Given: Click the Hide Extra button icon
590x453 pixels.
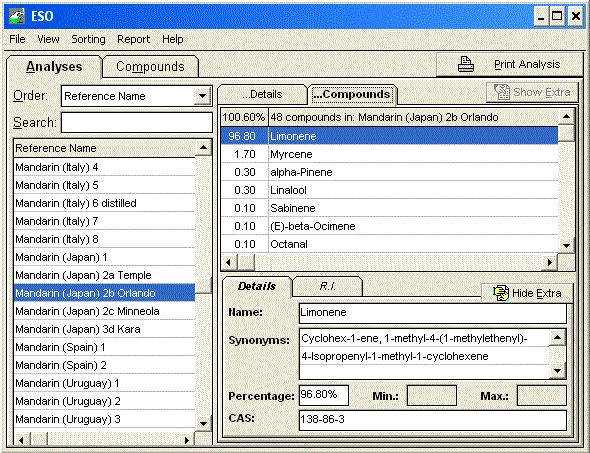Looking at the screenshot, I should [x=501, y=293].
